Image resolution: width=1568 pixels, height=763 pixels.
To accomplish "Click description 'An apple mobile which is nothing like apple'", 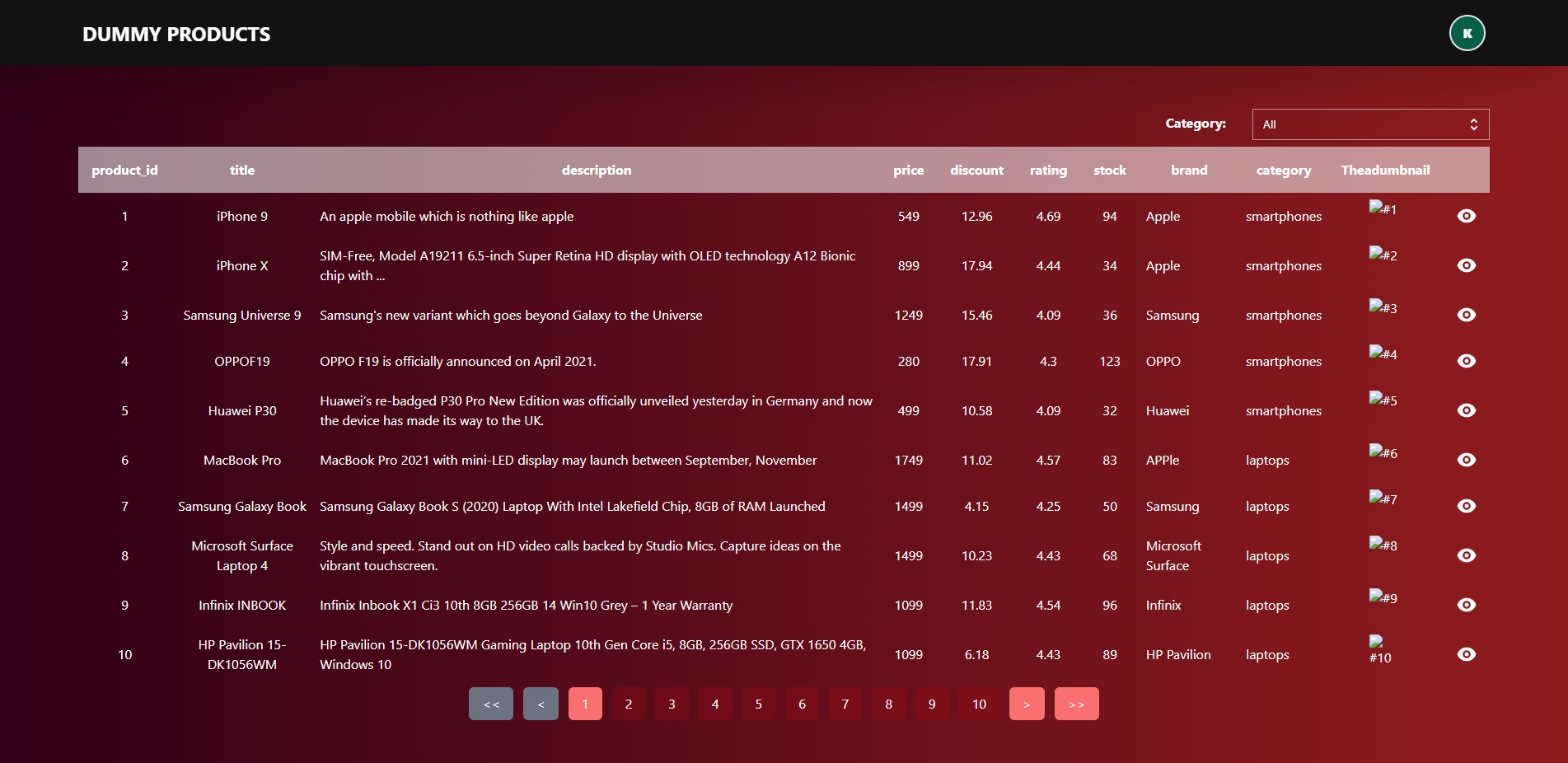I will click(x=447, y=216).
